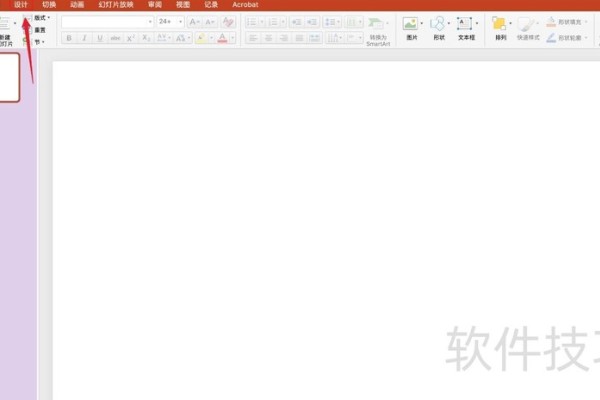Align text right
600x400 pixels.
tap(284, 38)
